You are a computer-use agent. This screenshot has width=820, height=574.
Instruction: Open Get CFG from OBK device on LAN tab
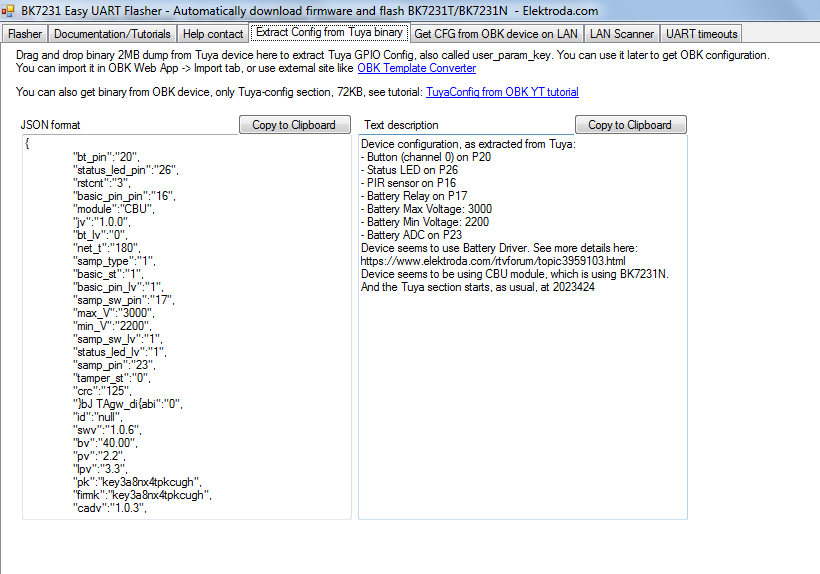[x=496, y=34]
